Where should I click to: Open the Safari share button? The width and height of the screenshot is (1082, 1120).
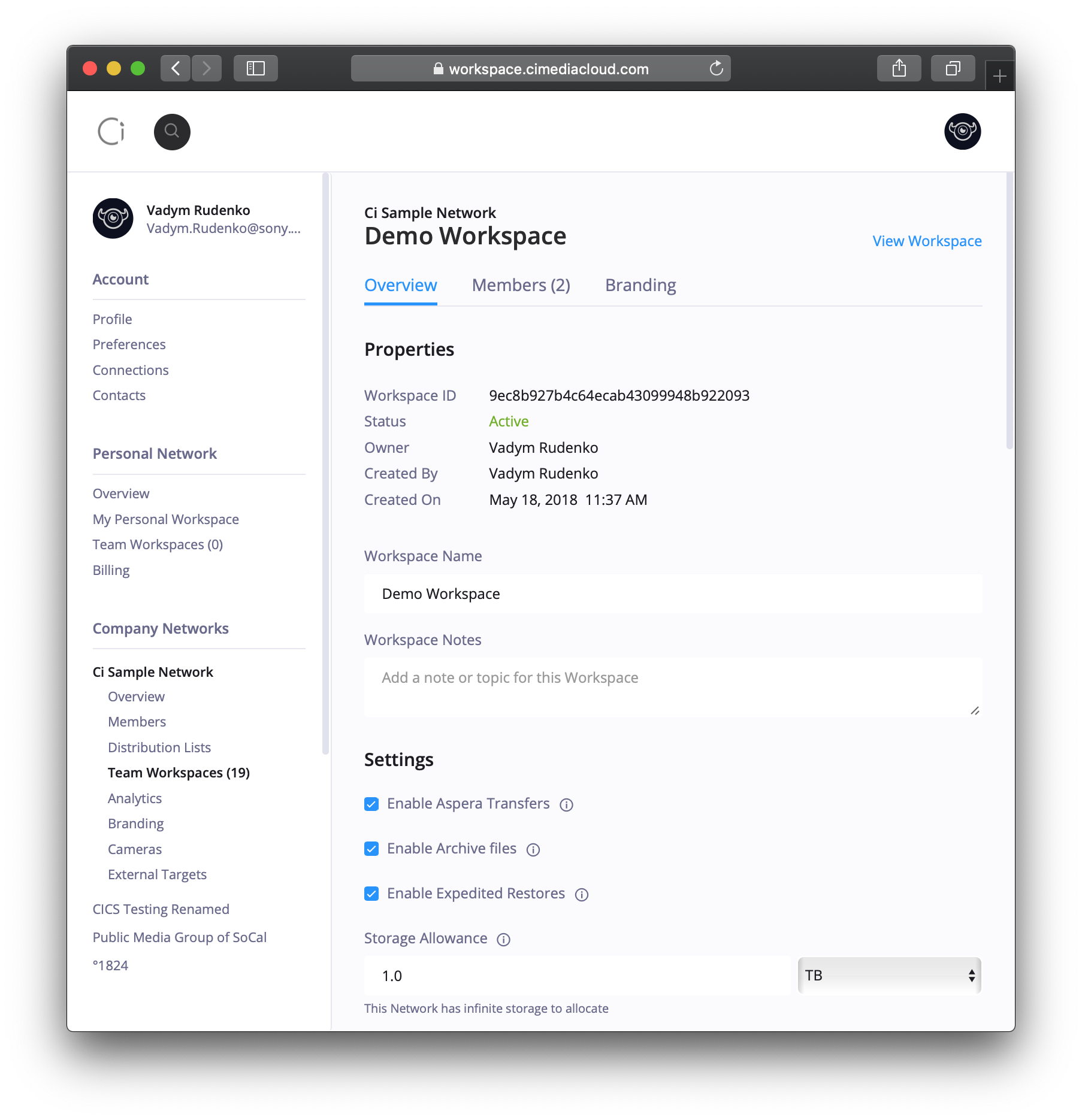[x=899, y=68]
